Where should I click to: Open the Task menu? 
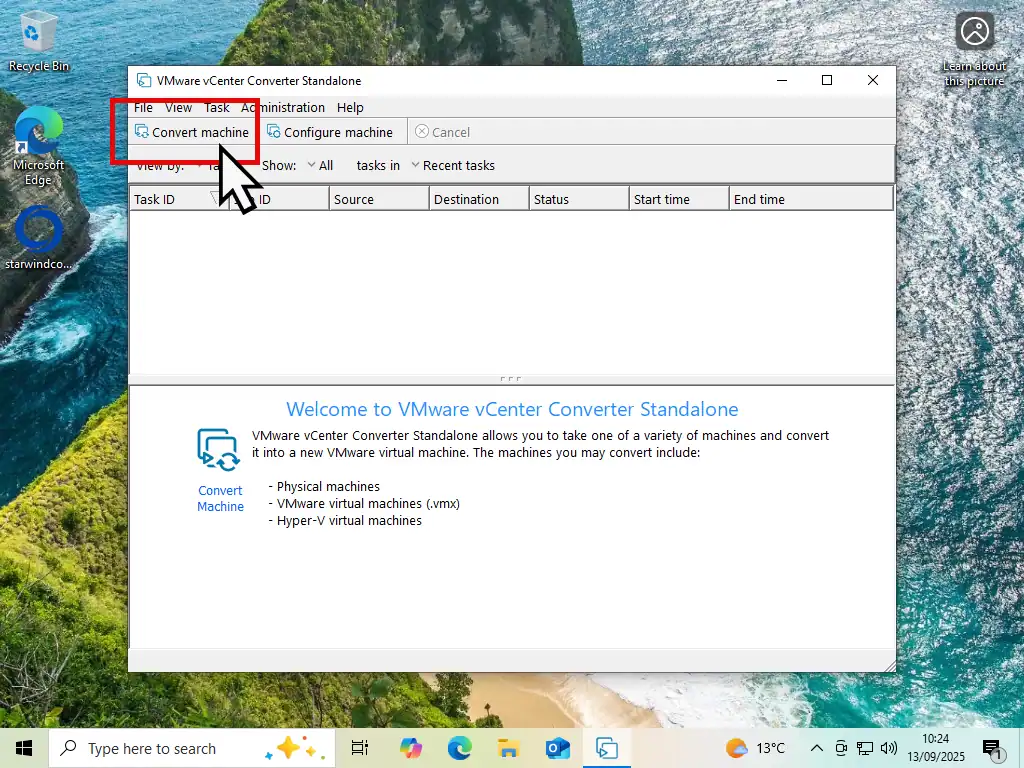[217, 108]
